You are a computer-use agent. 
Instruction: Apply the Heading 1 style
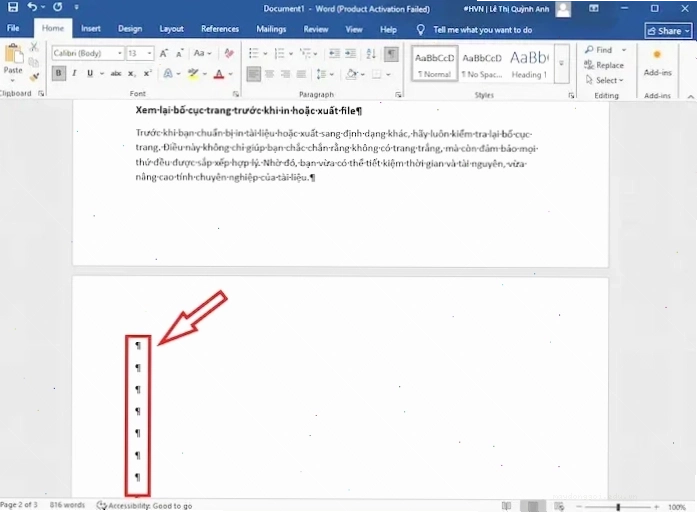click(529, 64)
